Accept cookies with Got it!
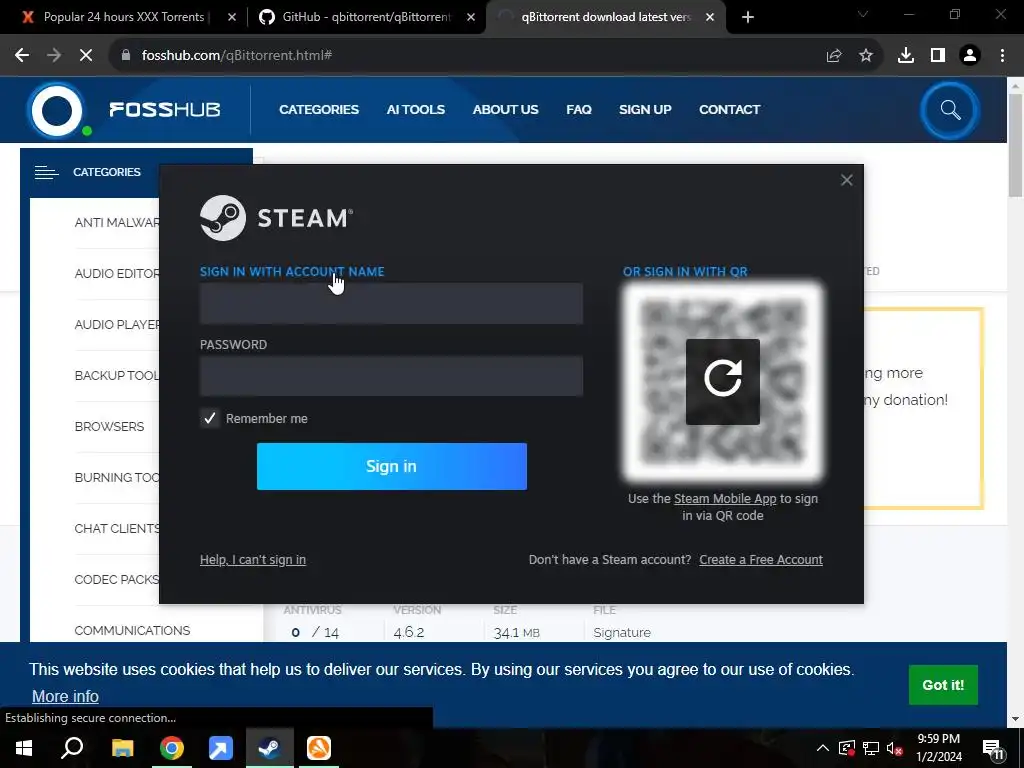Screen dimensions: 1024x768 click(943, 685)
